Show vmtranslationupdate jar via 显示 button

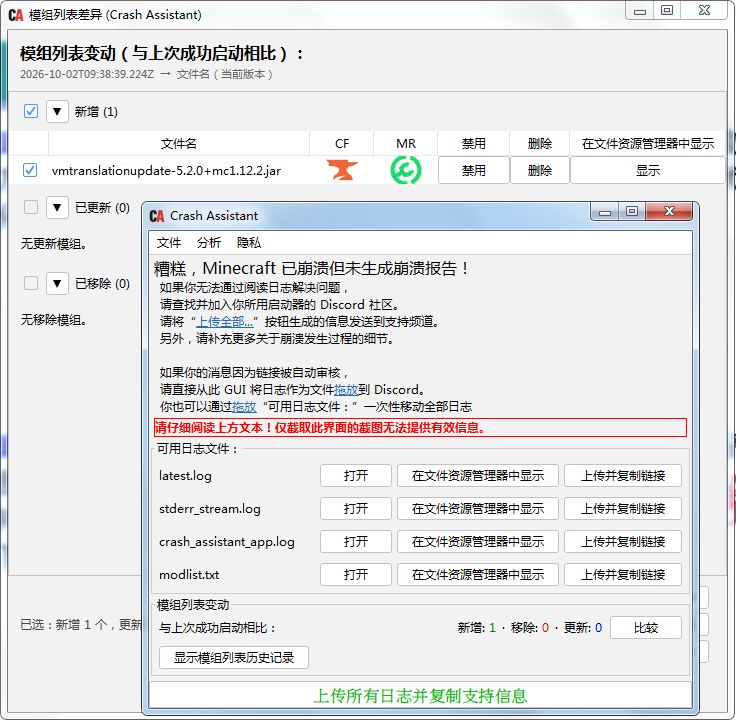[648, 170]
